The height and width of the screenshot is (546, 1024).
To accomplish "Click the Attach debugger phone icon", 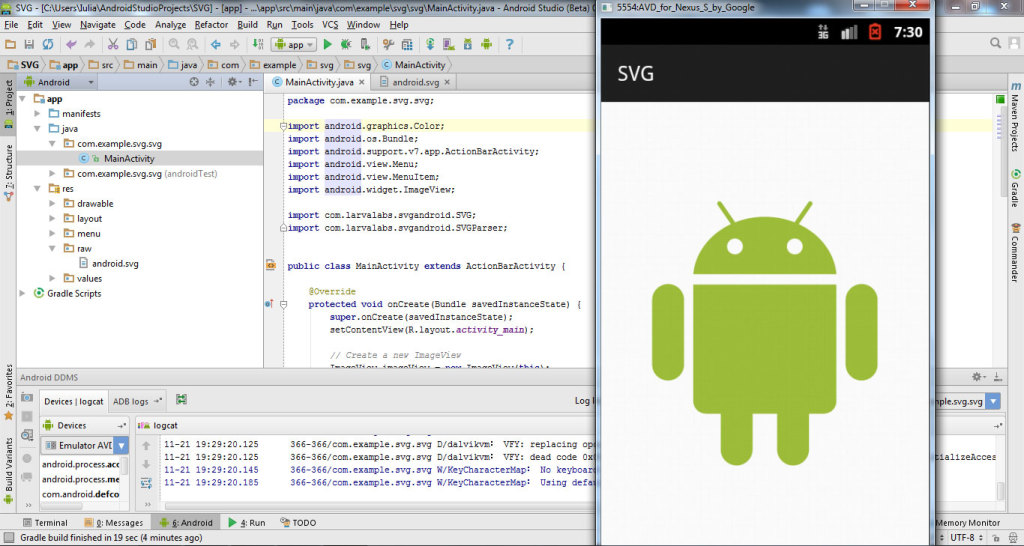I will pos(365,44).
